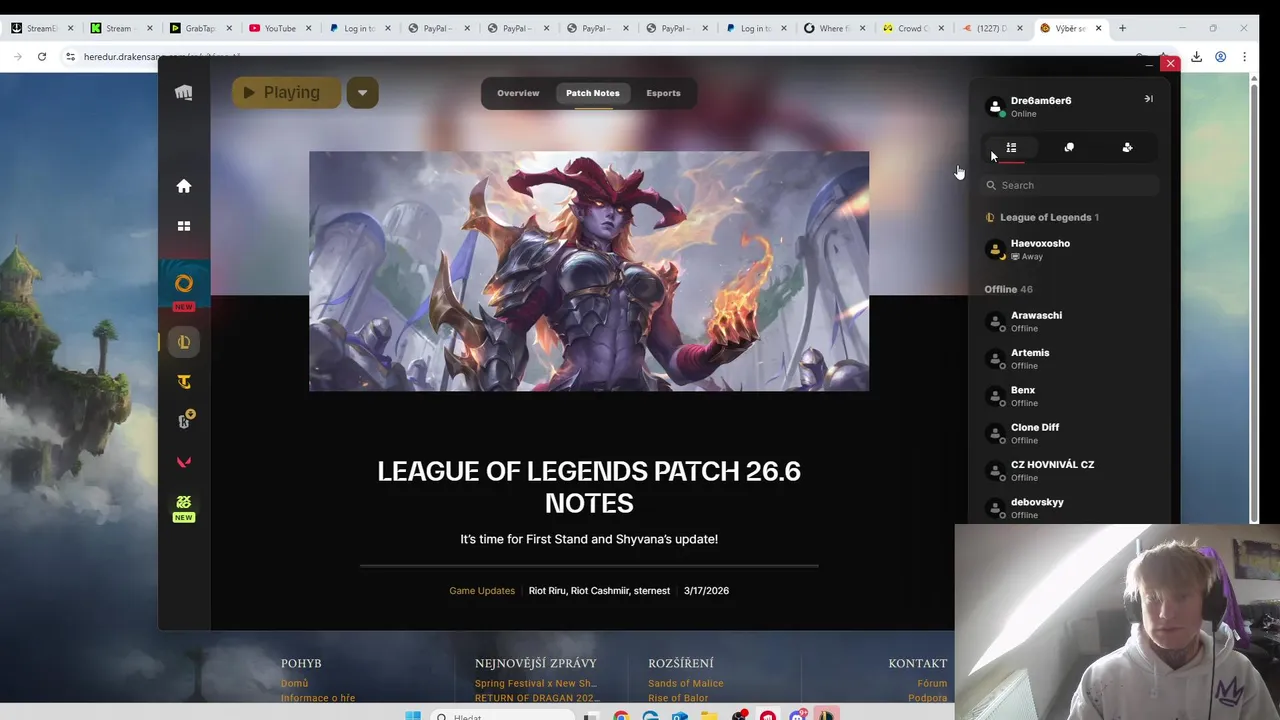
Task: Select friend name Arawaschi
Action: tap(1036, 315)
